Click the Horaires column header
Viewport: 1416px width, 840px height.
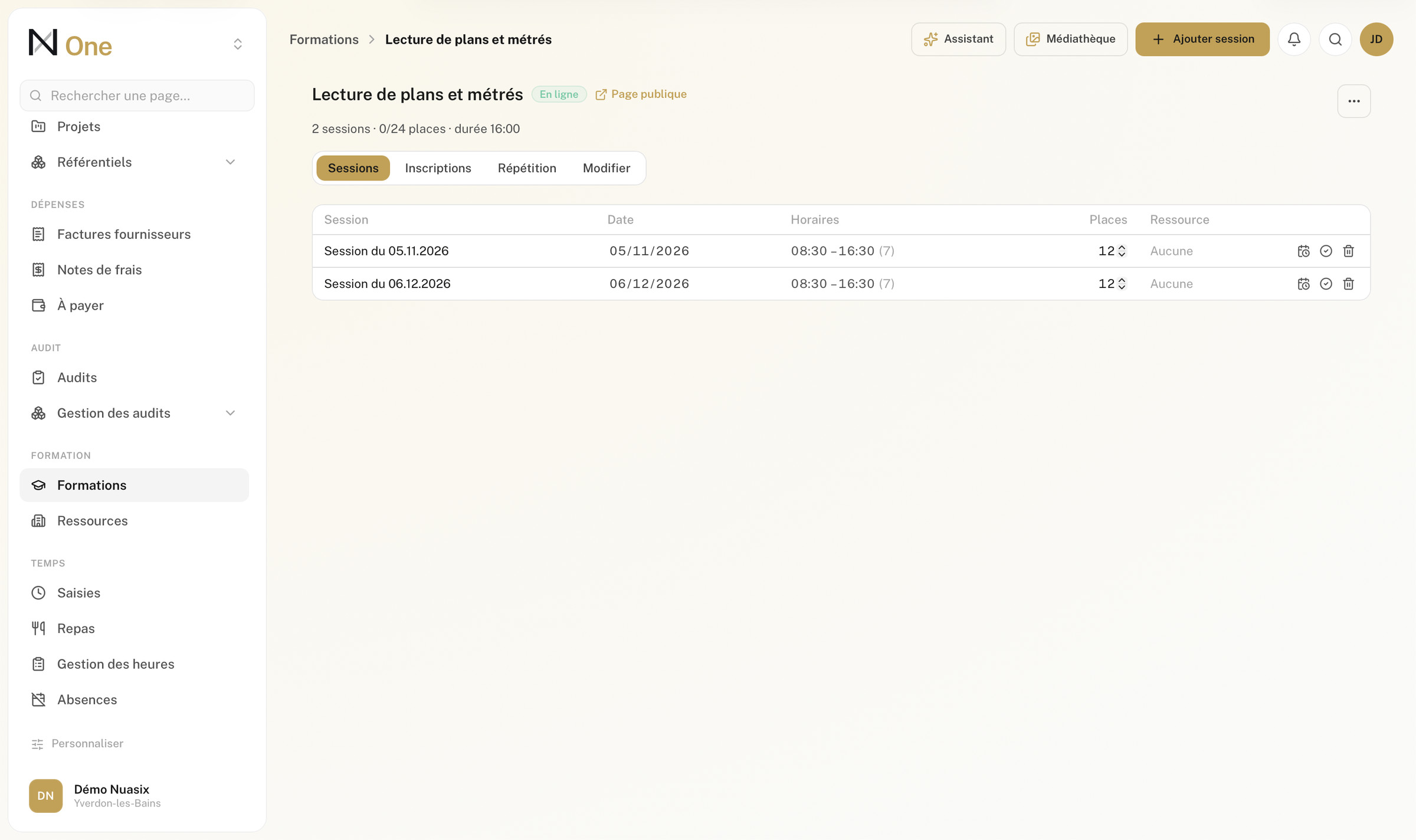815,219
